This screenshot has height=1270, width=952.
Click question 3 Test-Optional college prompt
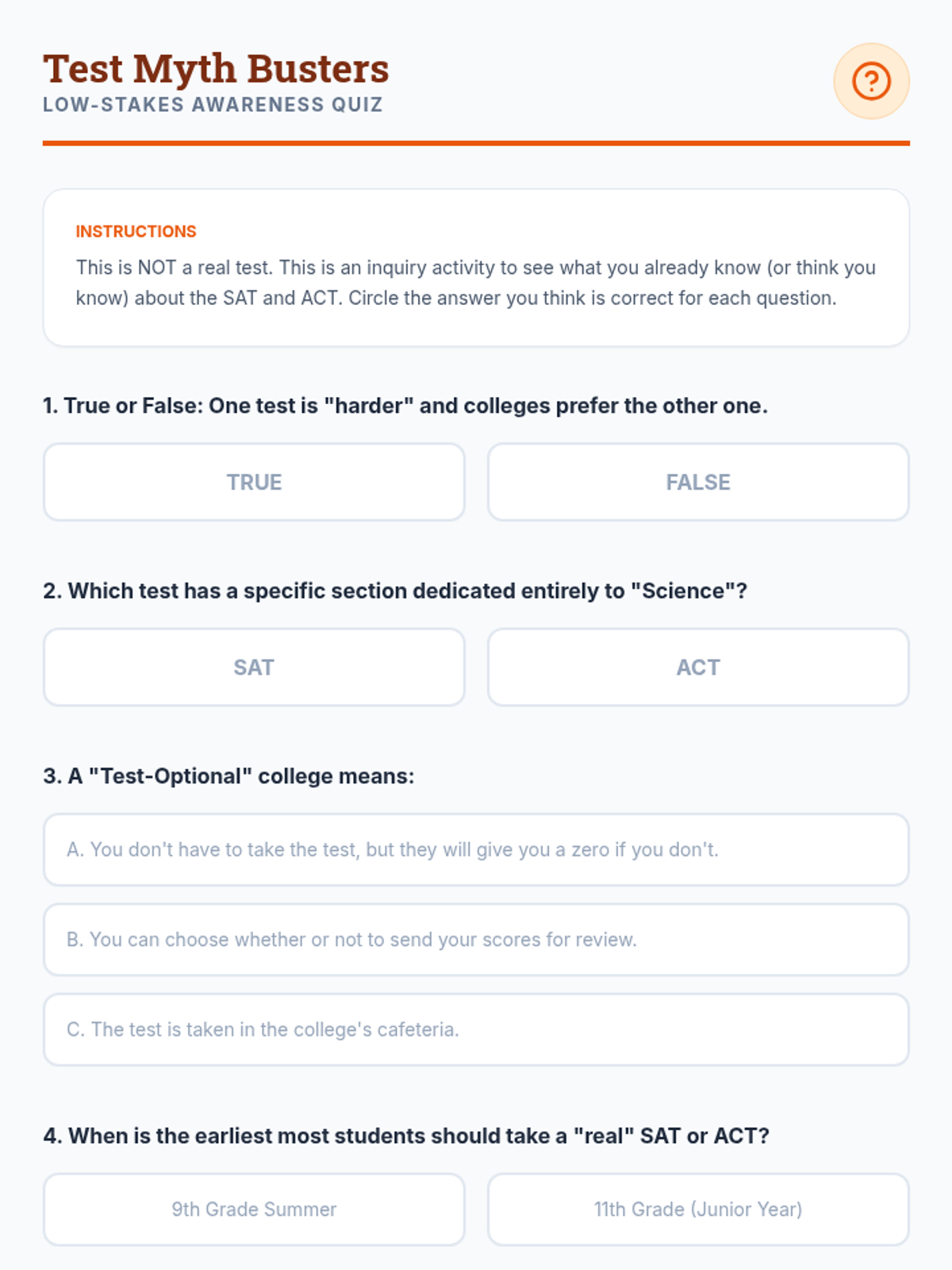228,775
